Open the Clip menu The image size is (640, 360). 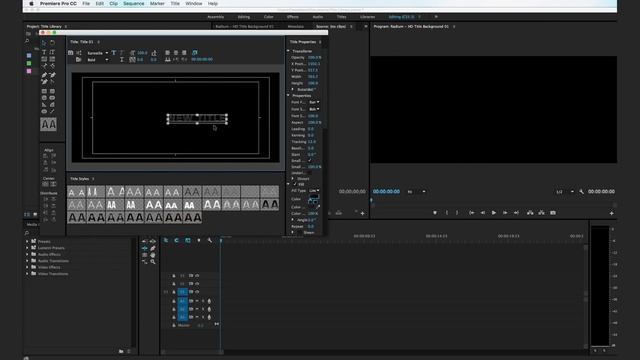(x=113, y=4)
